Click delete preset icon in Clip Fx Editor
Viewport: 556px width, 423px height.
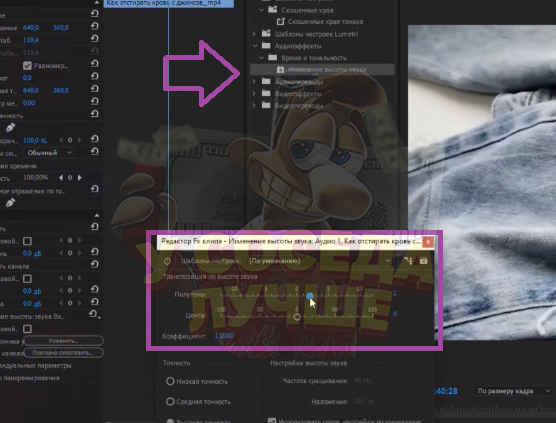pyautogui.click(x=423, y=261)
